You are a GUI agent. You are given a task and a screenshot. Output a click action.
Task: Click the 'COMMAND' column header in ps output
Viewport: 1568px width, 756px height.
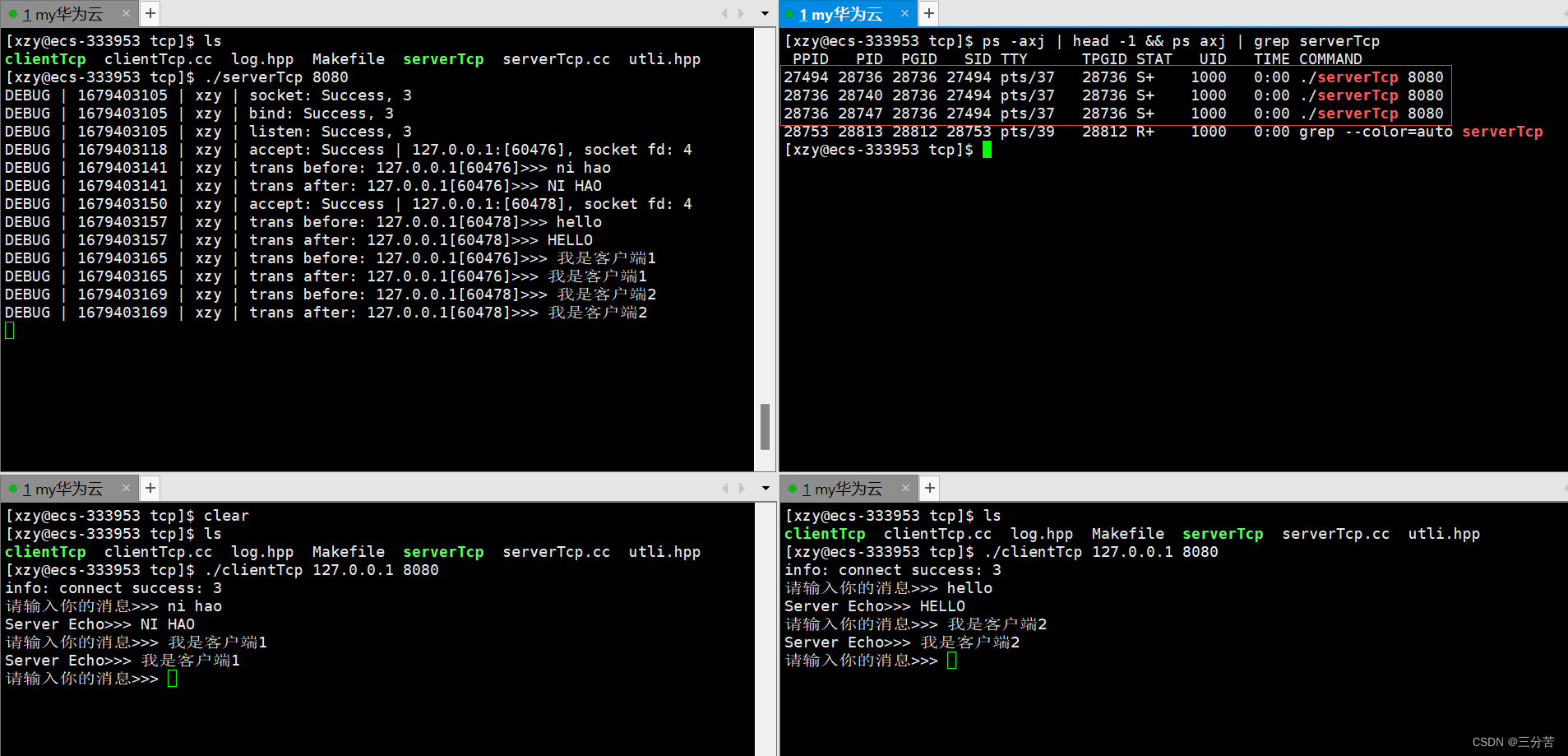tap(1330, 59)
